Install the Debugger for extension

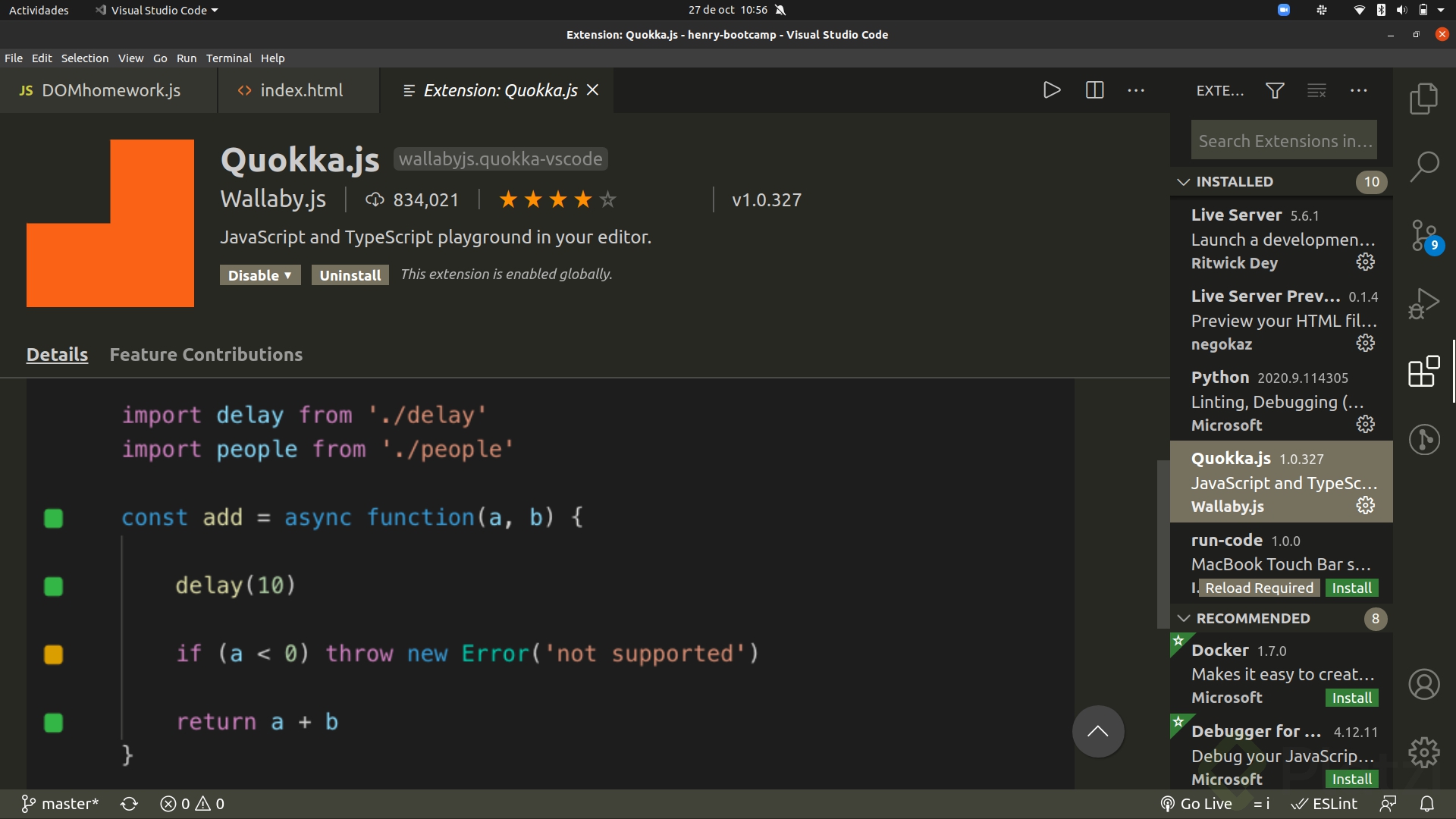pyautogui.click(x=1351, y=779)
